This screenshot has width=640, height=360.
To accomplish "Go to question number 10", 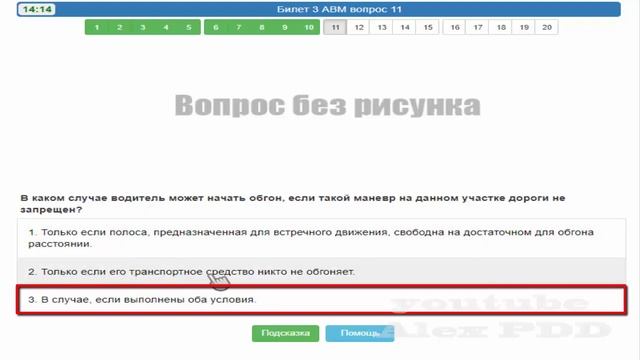I will (308, 27).
